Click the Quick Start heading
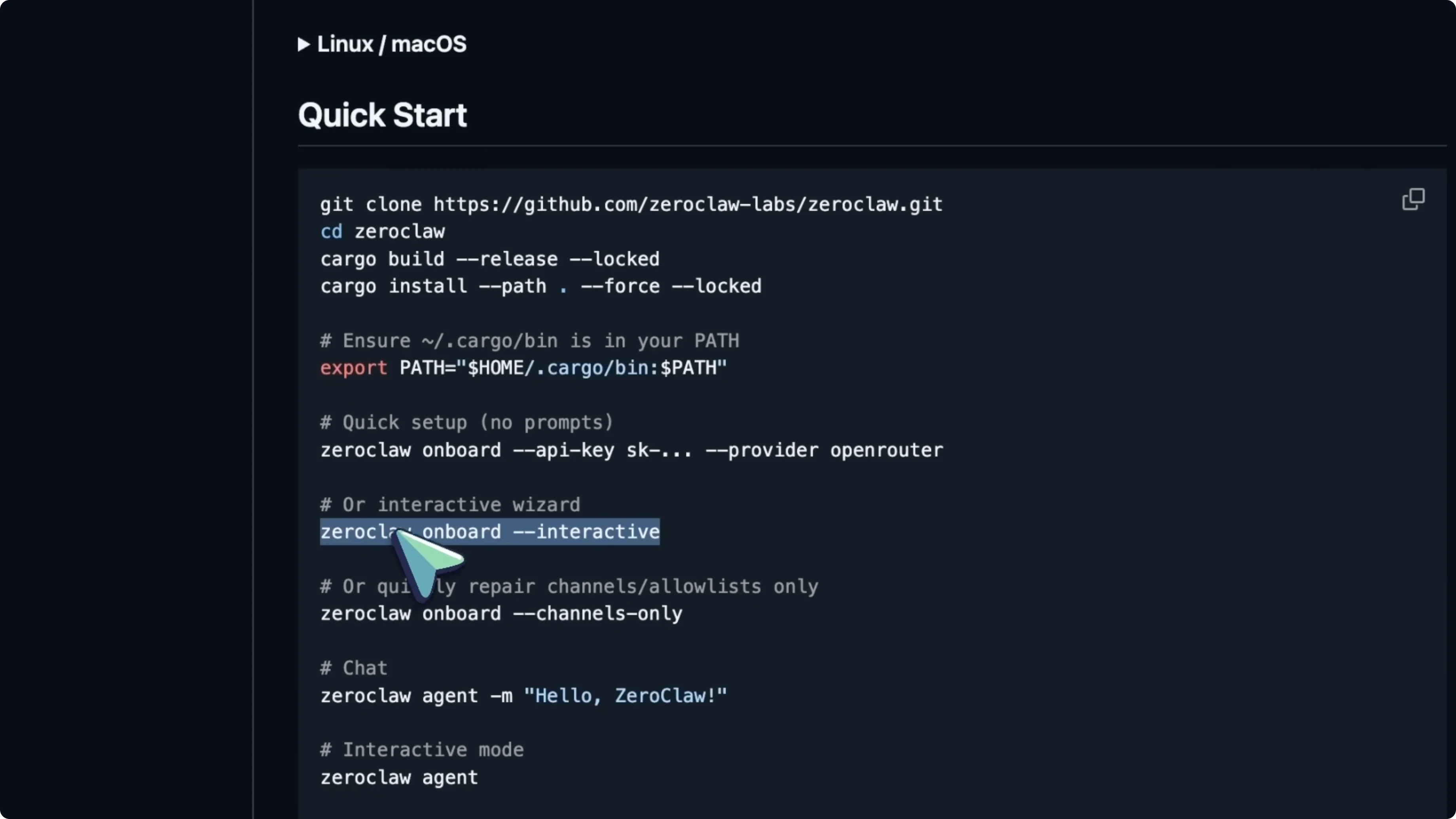The width and height of the screenshot is (1456, 819). [x=382, y=115]
